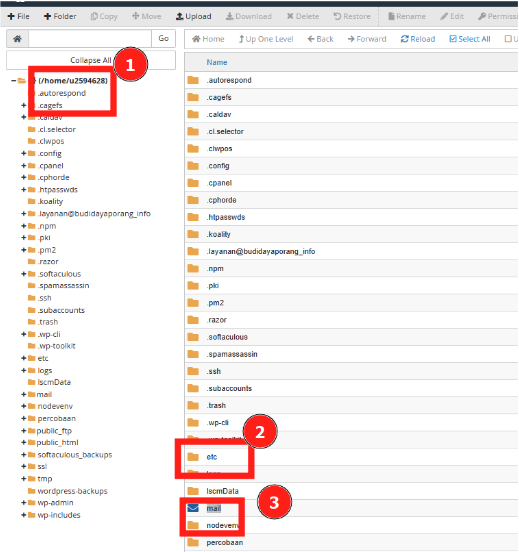Click the .npm folder icon in list
This screenshot has width=519, height=552.
coord(193,269)
